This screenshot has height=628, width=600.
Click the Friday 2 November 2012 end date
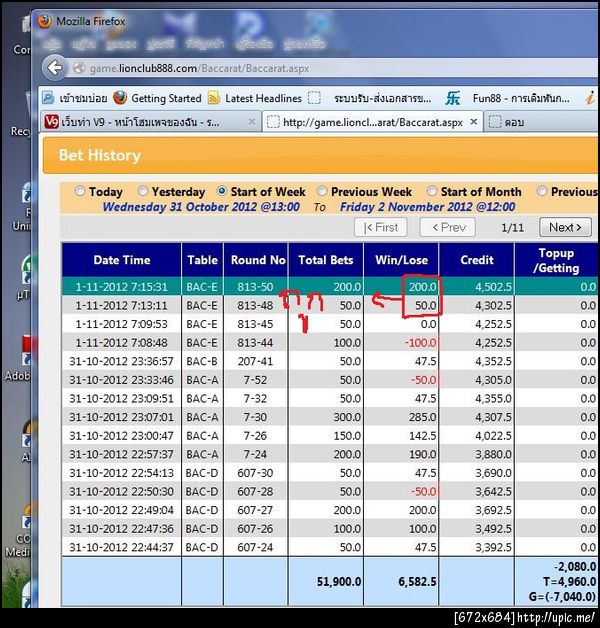[427, 207]
